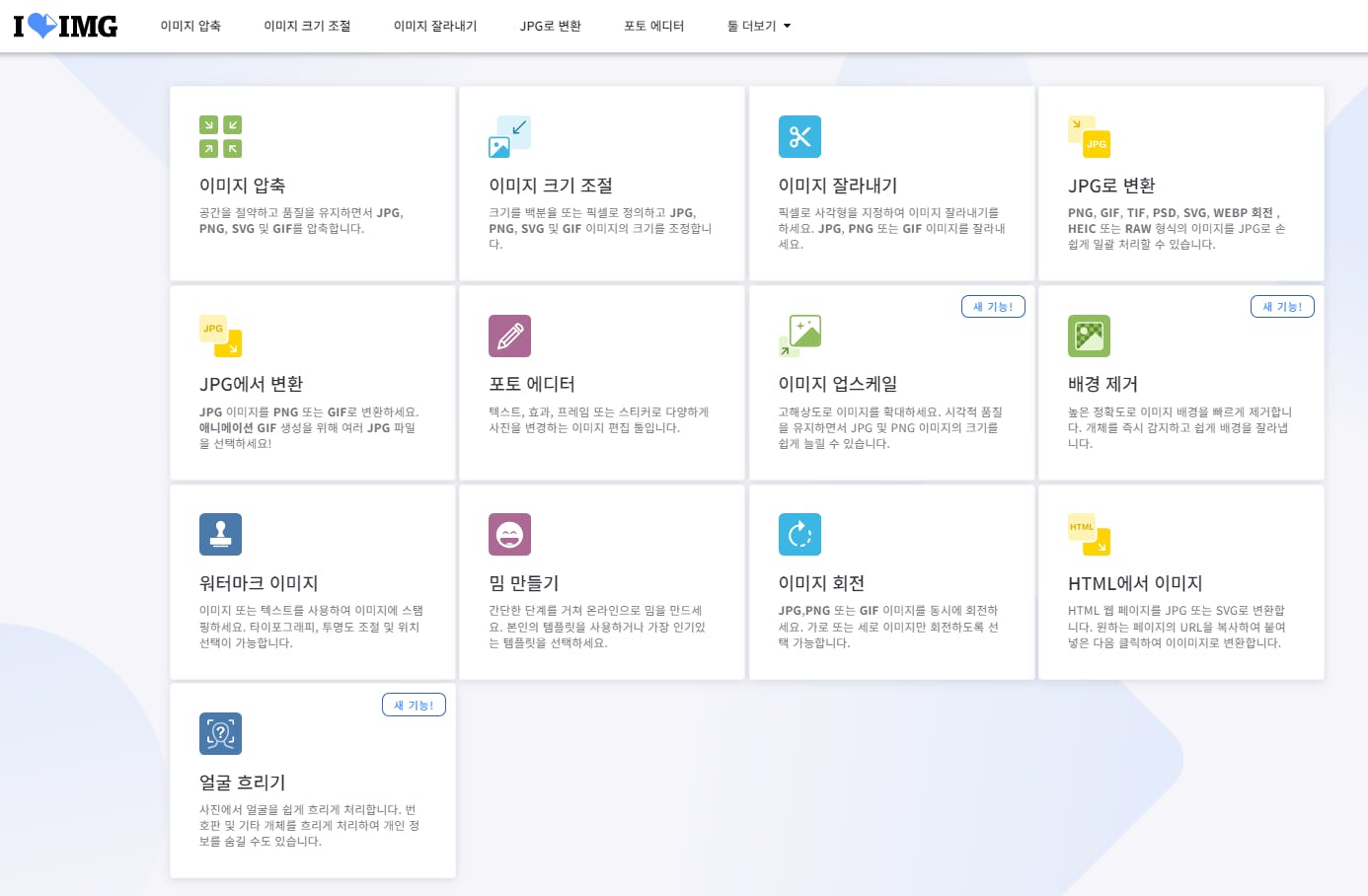Image resolution: width=1368 pixels, height=896 pixels.
Task: Click the 얼굴 흐리기 card heading
Action: (243, 783)
